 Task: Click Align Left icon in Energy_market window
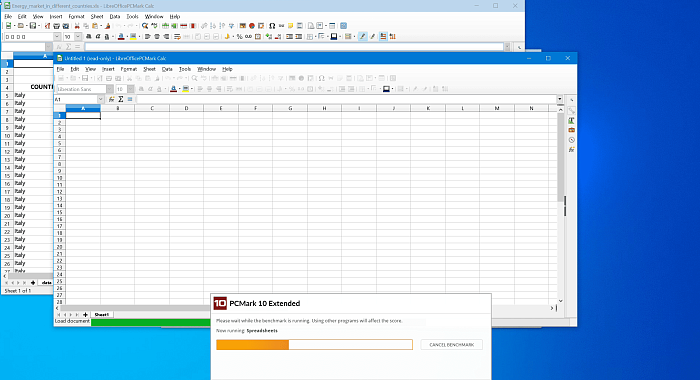coord(148,37)
